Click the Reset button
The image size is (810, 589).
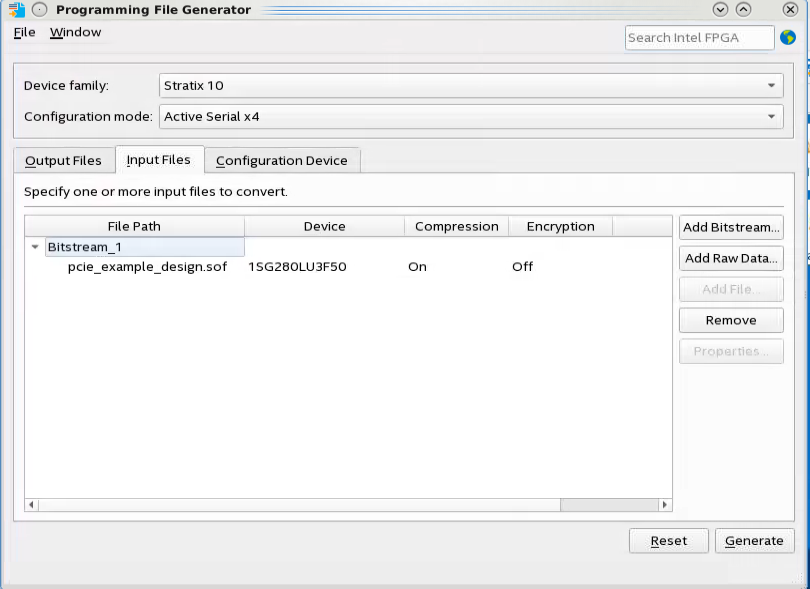(668, 541)
